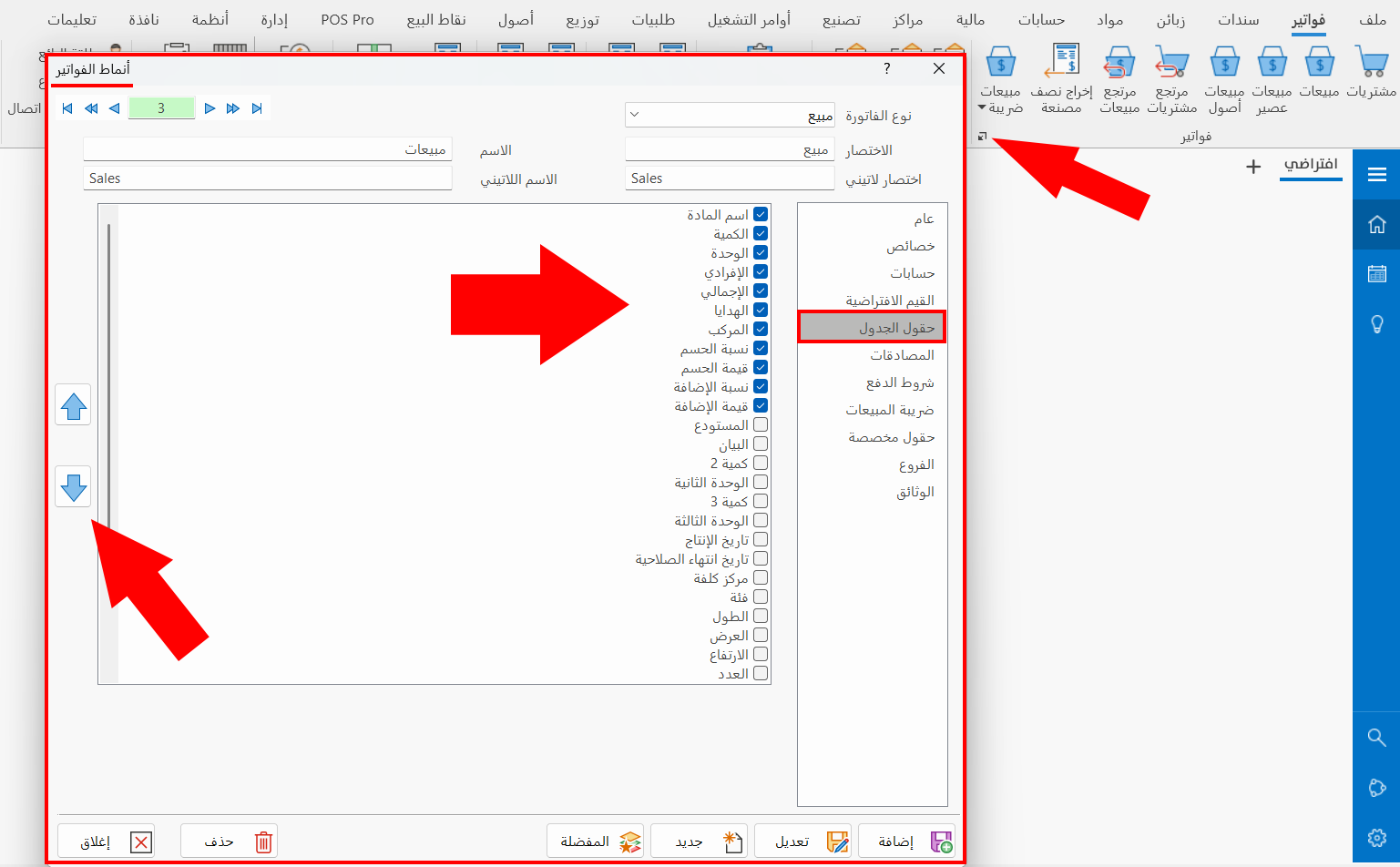This screenshot has width=1400, height=867.
Task: Open settings gear in blue sidebar
Action: [1376, 837]
